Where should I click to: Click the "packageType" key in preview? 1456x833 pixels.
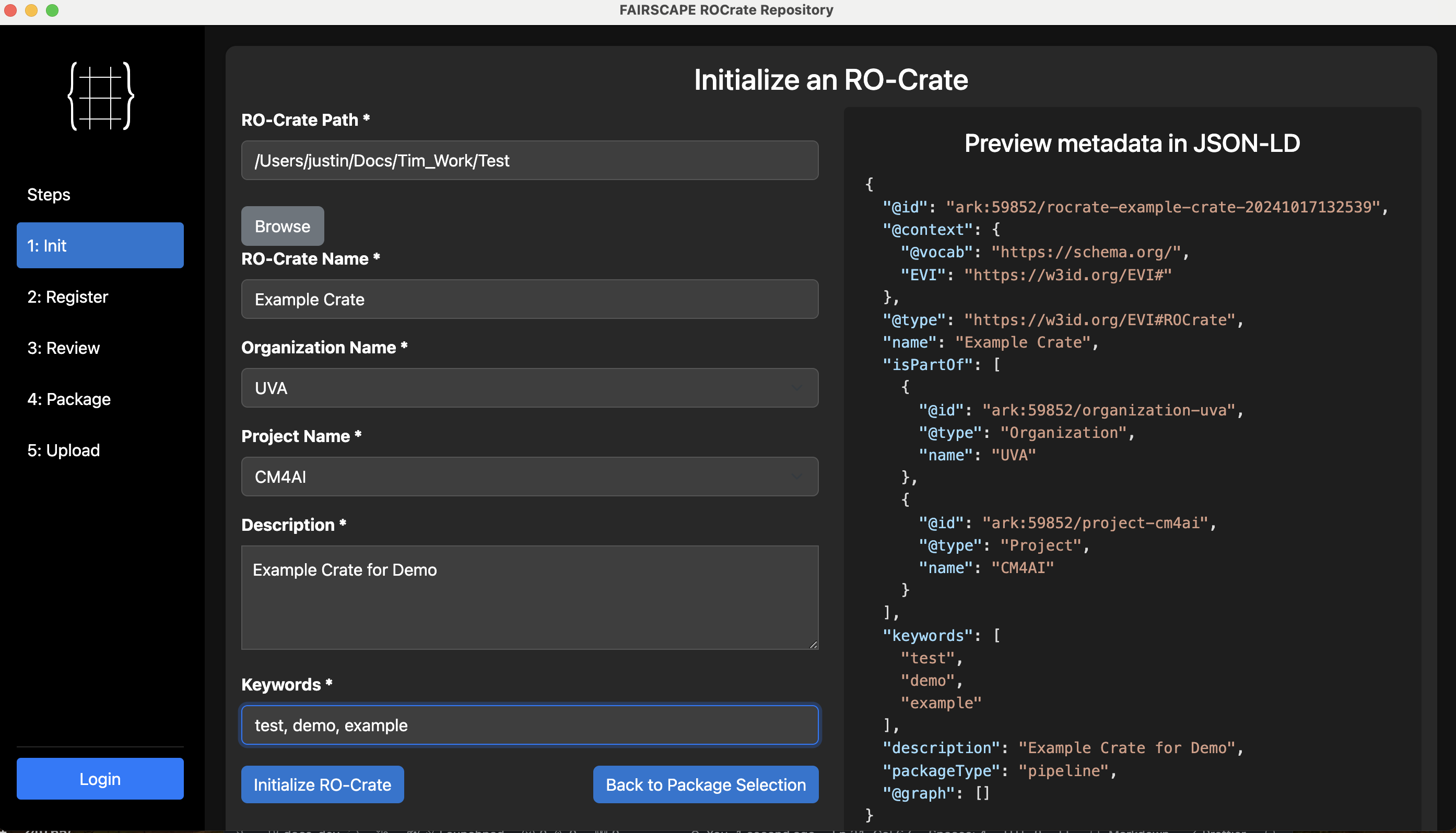tap(942, 771)
